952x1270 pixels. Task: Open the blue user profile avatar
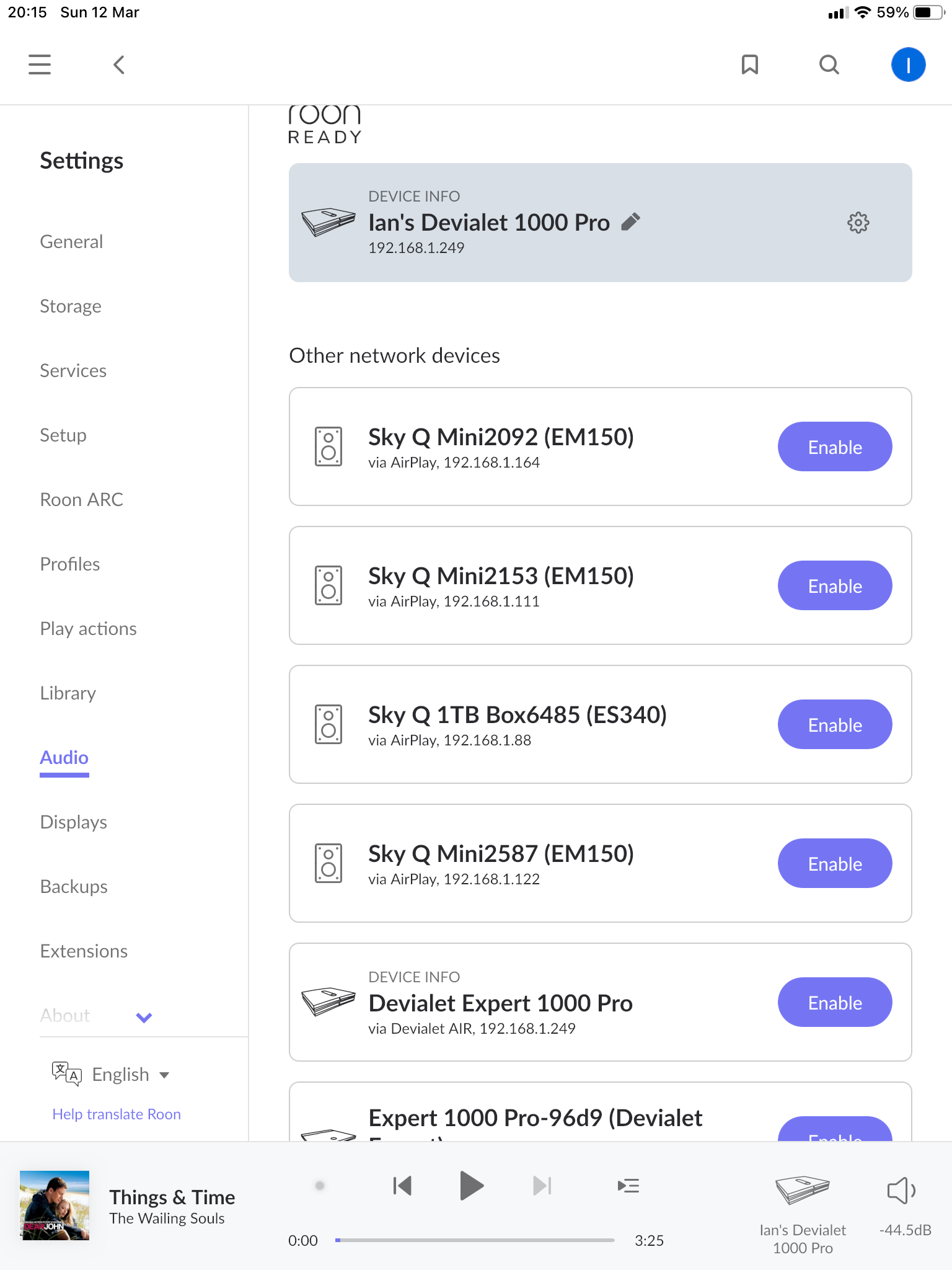tap(908, 64)
